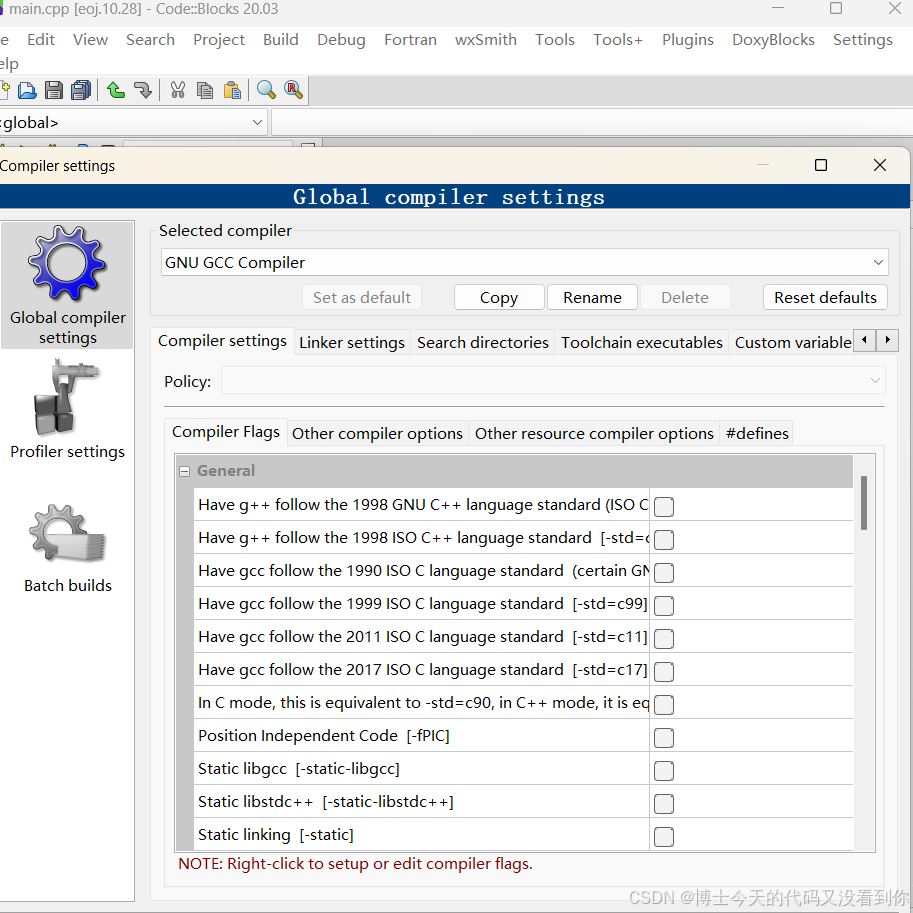This screenshot has height=913, width=913.
Task: Open Other resource compiler options tab
Action: [x=594, y=433]
